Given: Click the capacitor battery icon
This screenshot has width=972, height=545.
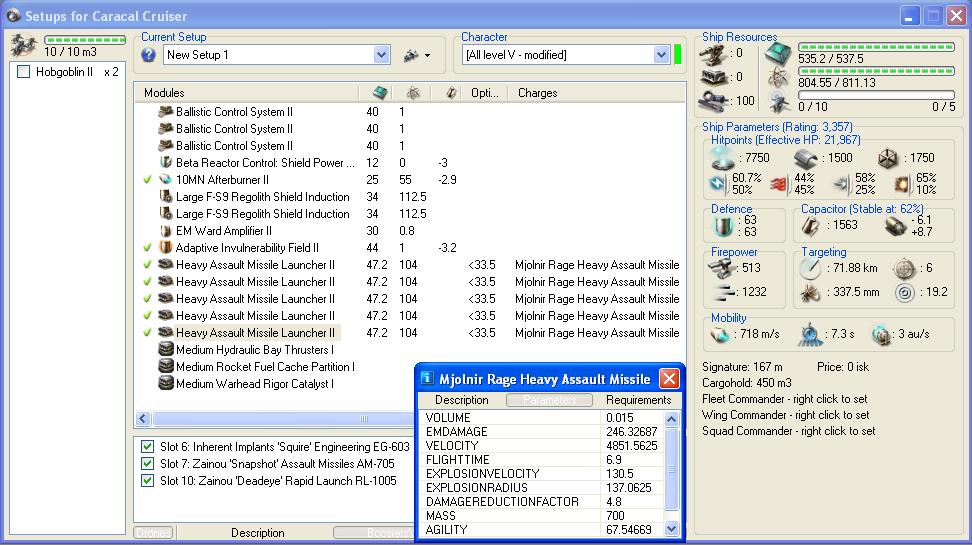Looking at the screenshot, I should coord(811,226).
